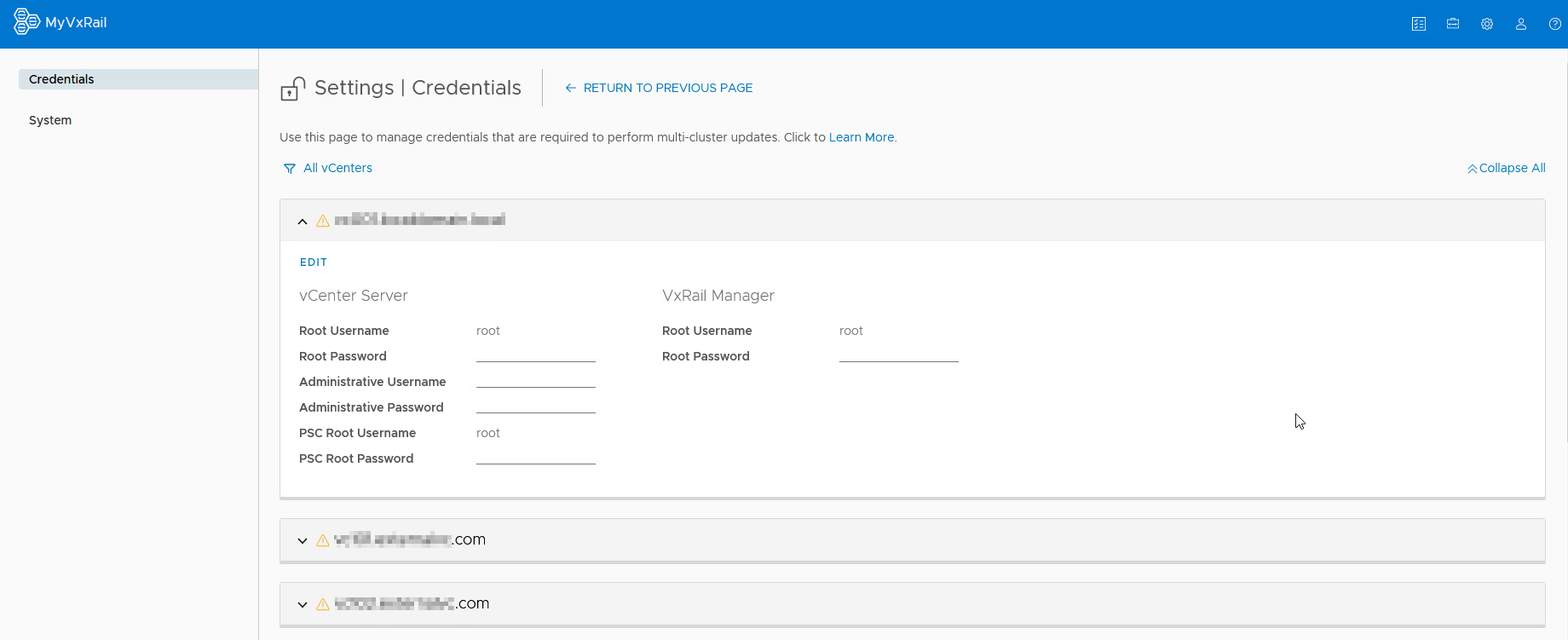Collapse the first expanded vCenter panel

pyautogui.click(x=303, y=222)
